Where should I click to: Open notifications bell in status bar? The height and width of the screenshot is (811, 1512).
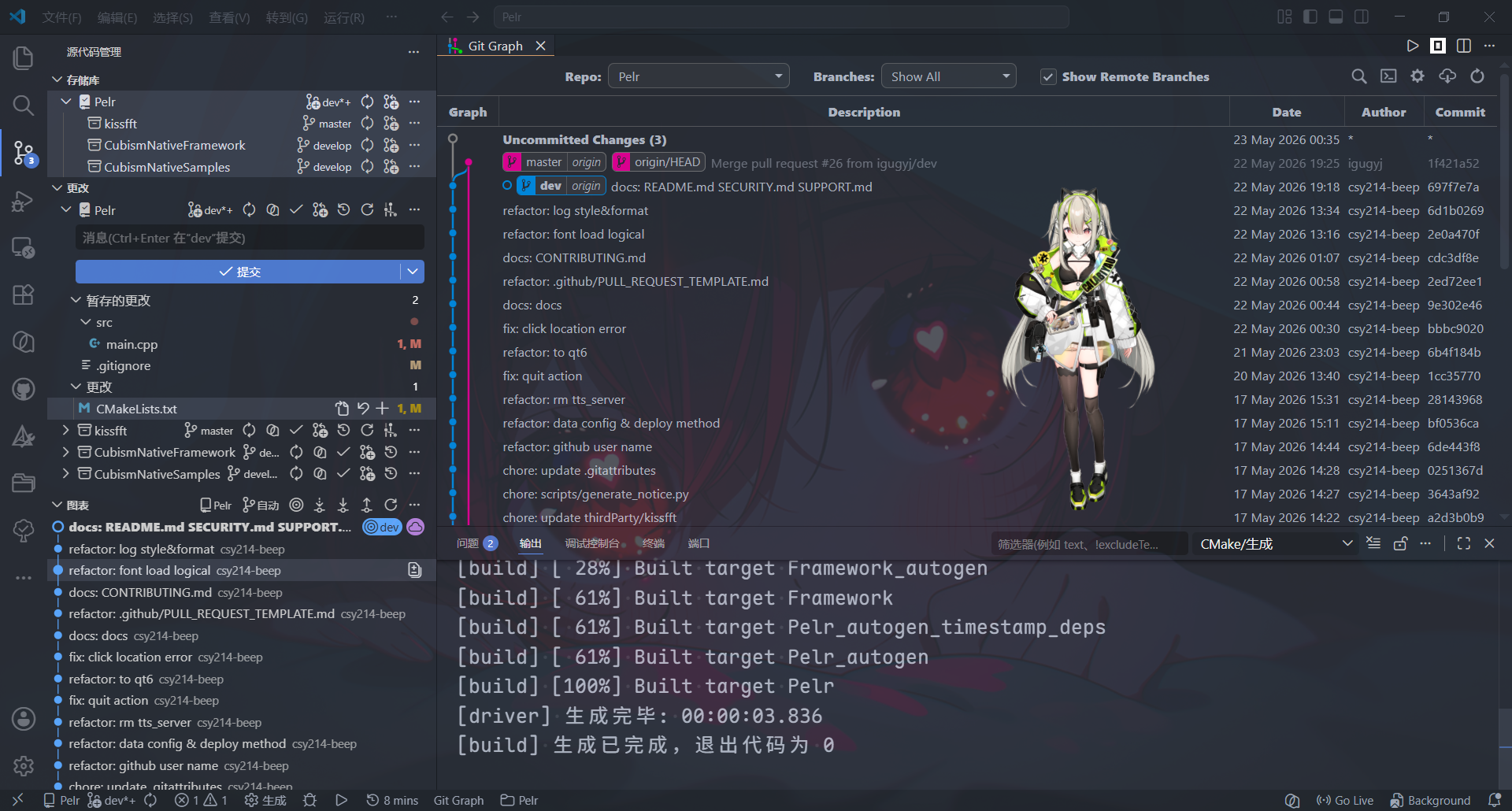(1495, 800)
